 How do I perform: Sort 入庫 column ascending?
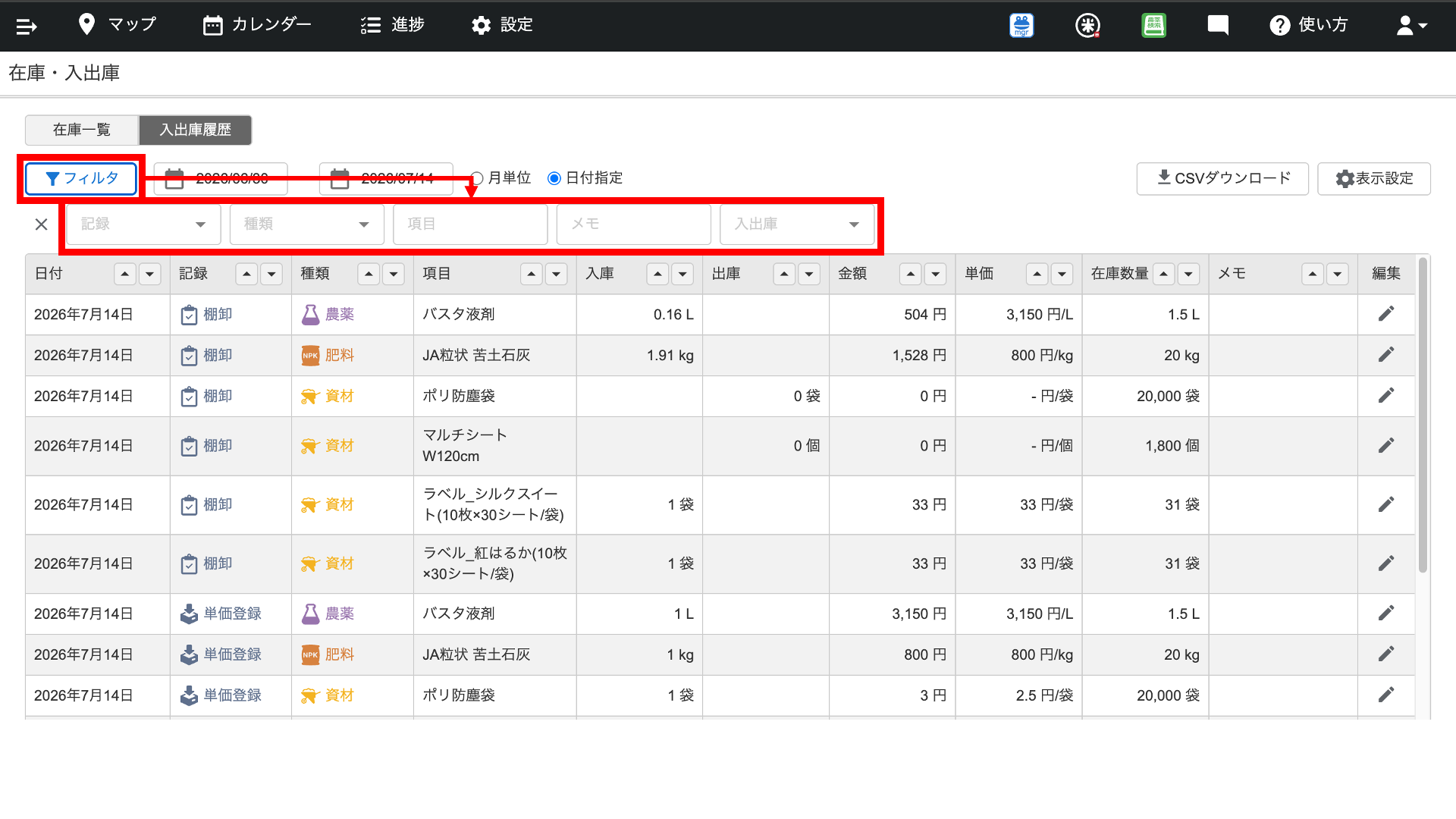657,274
